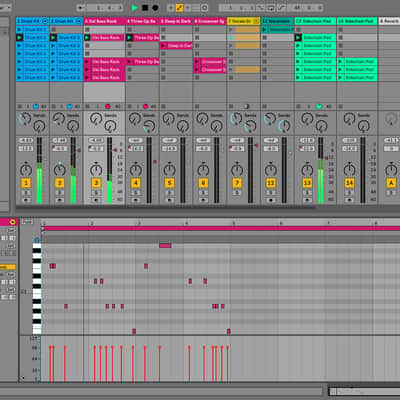Launch first Crossover S clip on track 6
Viewport: 400px width, 400px height.
pos(197,62)
